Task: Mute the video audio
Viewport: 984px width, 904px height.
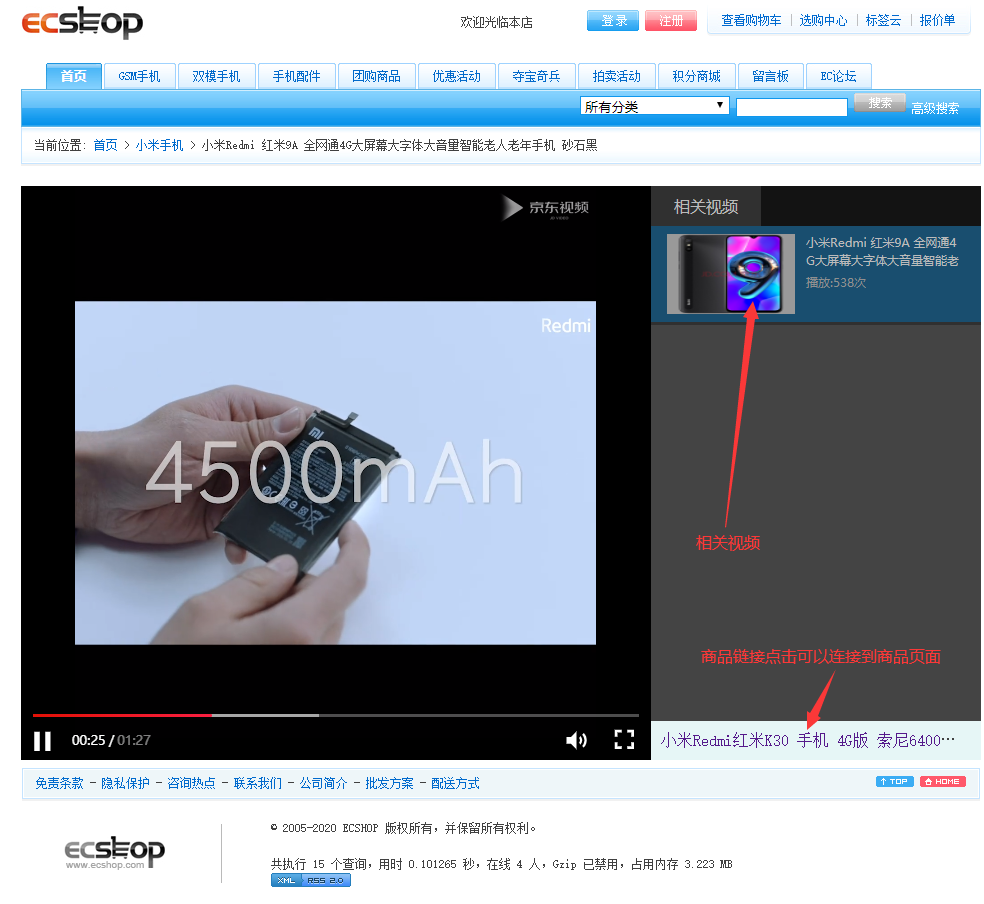Action: tap(576, 740)
